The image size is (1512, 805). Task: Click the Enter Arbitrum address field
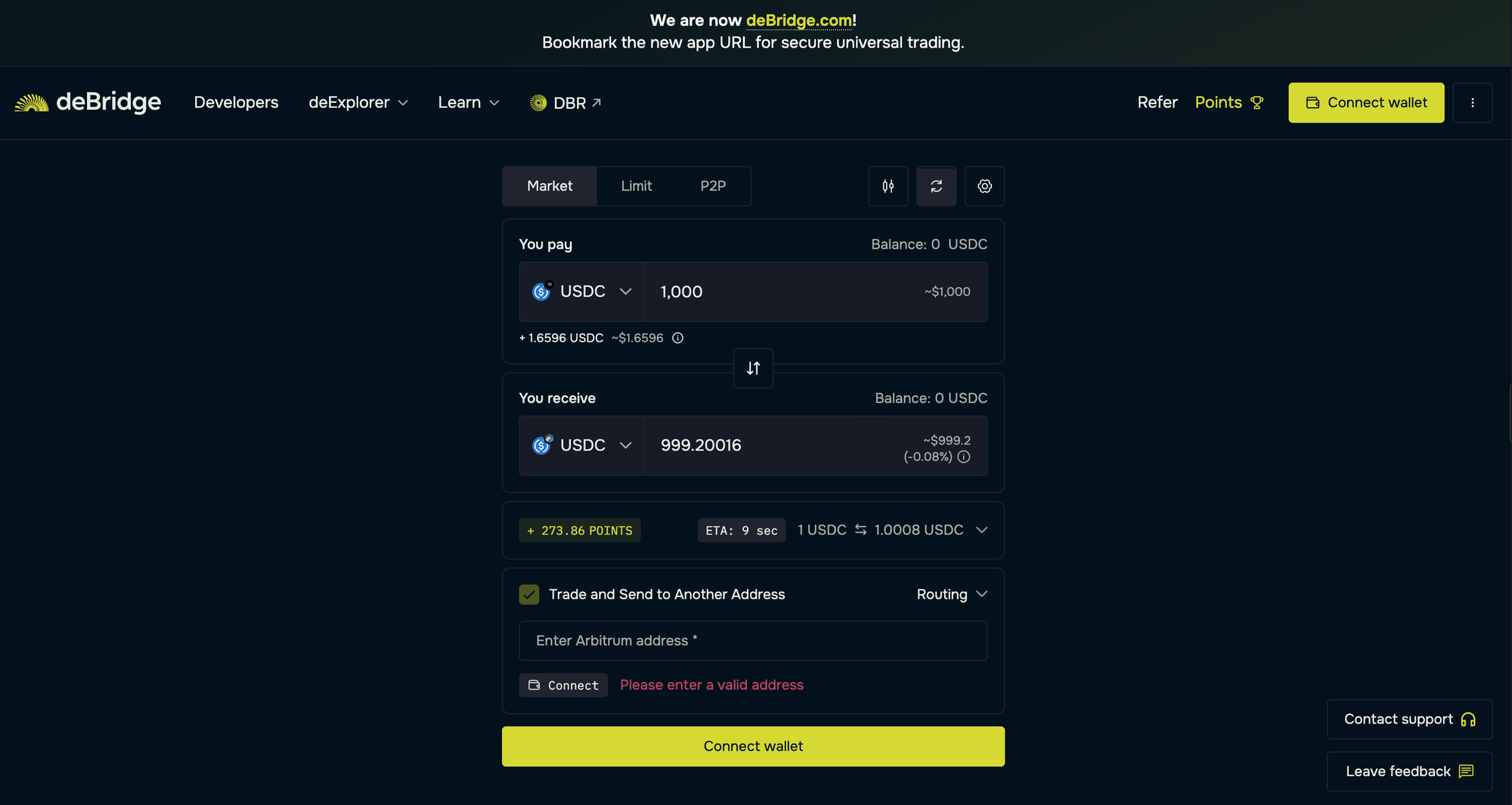(753, 641)
